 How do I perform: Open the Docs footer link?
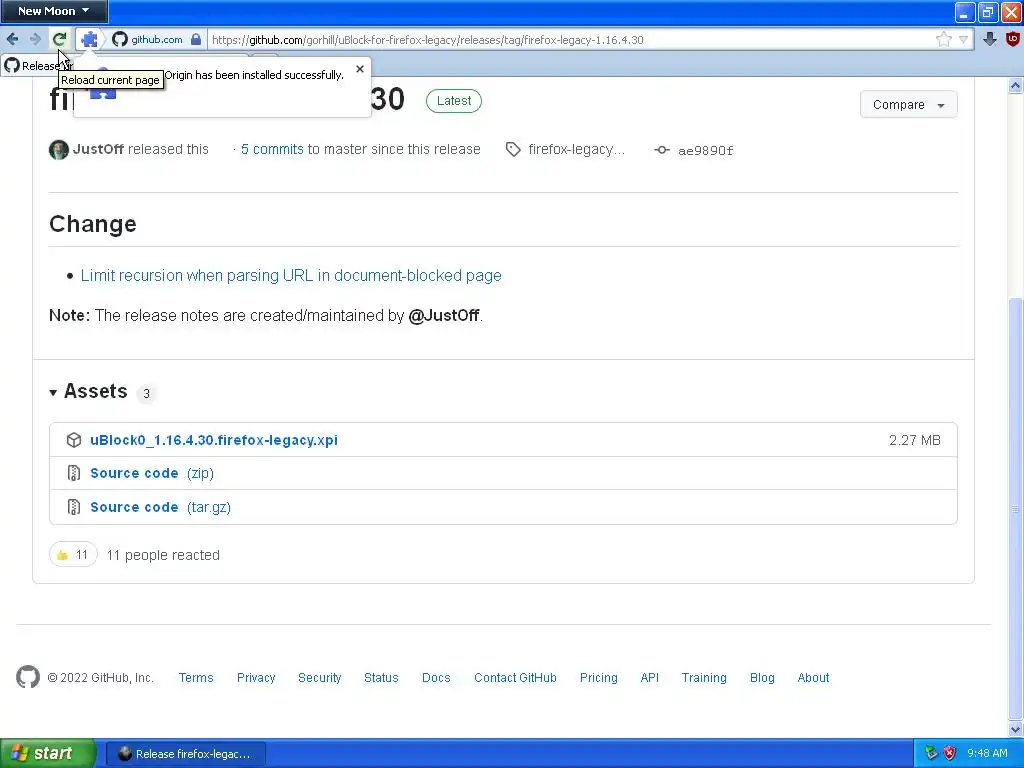[x=436, y=678]
